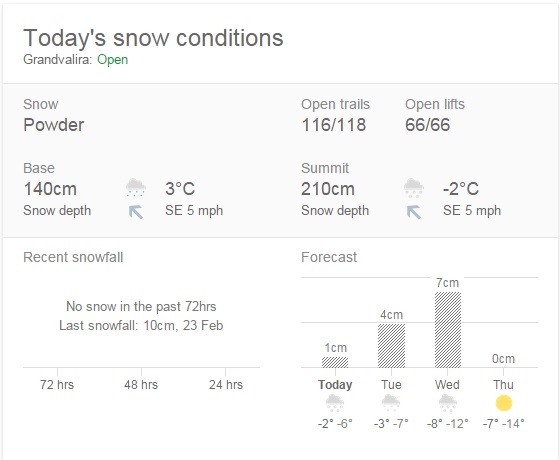The height and width of the screenshot is (460, 560).
Task: Click Tuesday's snow cloud forecast icon
Action: pos(391,403)
